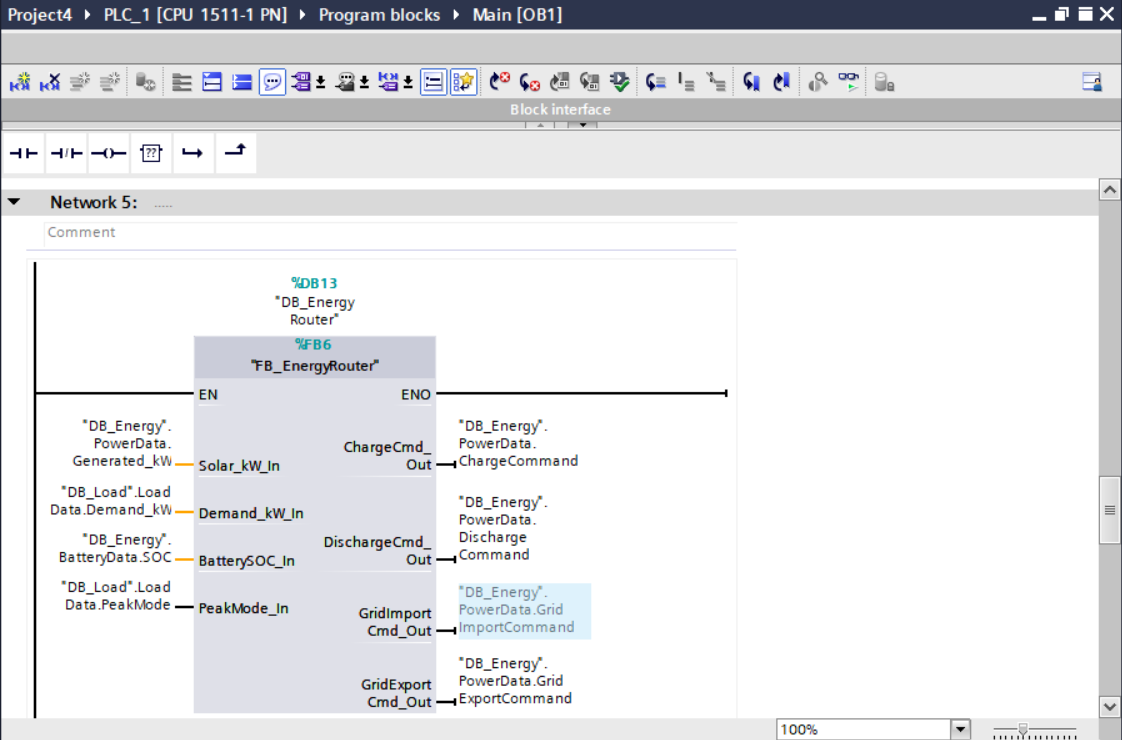Click the close branch icon
The width and height of the screenshot is (1122, 740).
[235, 152]
